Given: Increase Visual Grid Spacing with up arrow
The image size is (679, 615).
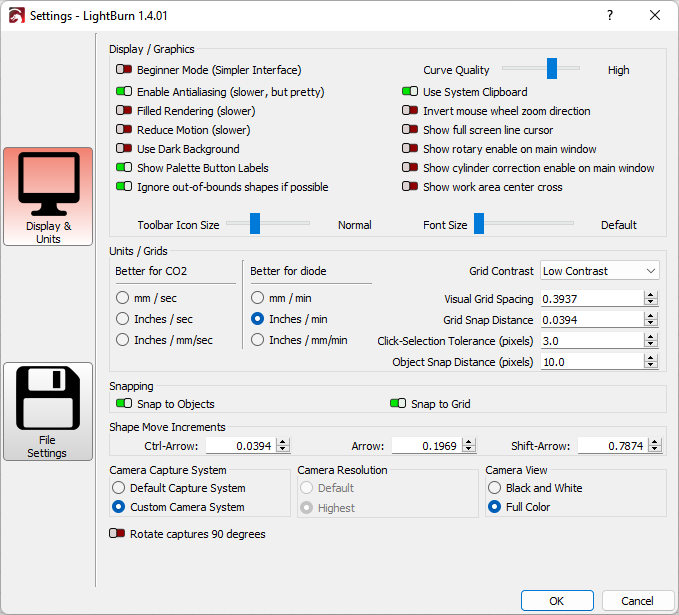Looking at the screenshot, I should pyautogui.click(x=650, y=295).
